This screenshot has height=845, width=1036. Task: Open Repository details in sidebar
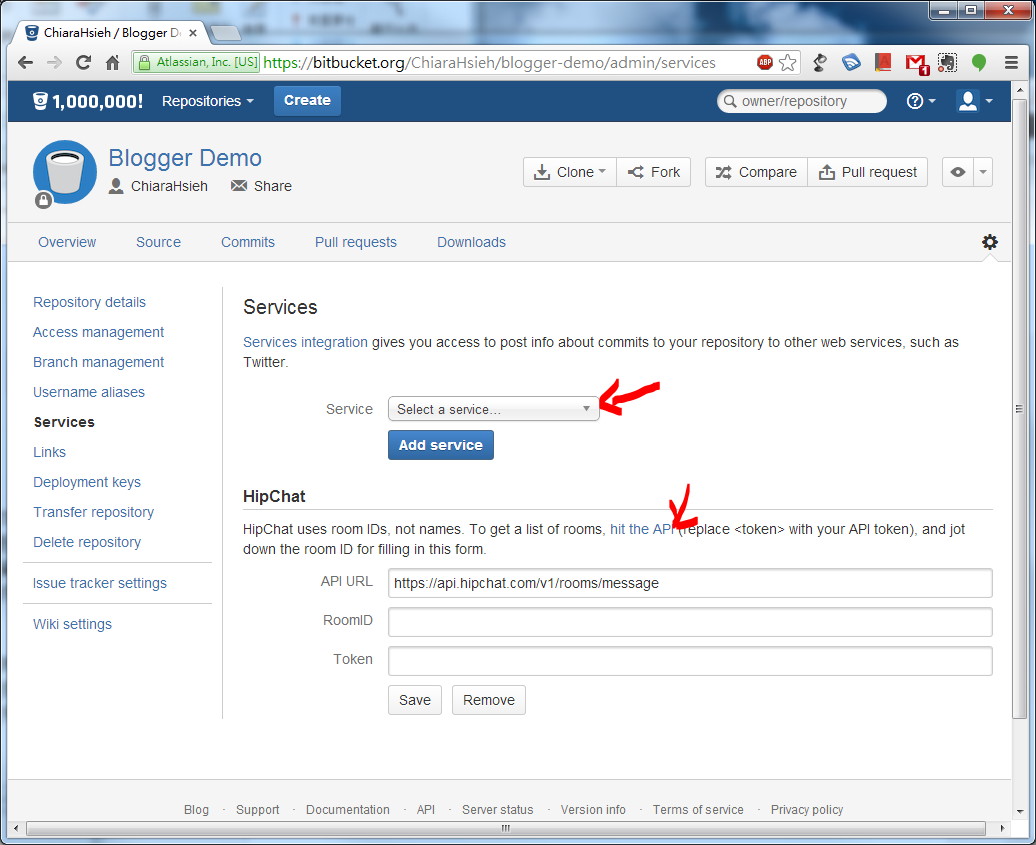[x=89, y=302]
